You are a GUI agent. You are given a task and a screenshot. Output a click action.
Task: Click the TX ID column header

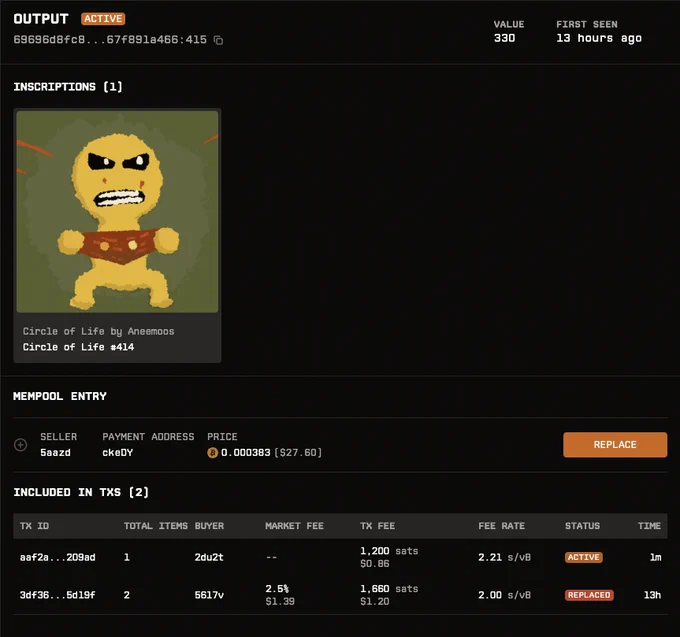(34, 526)
